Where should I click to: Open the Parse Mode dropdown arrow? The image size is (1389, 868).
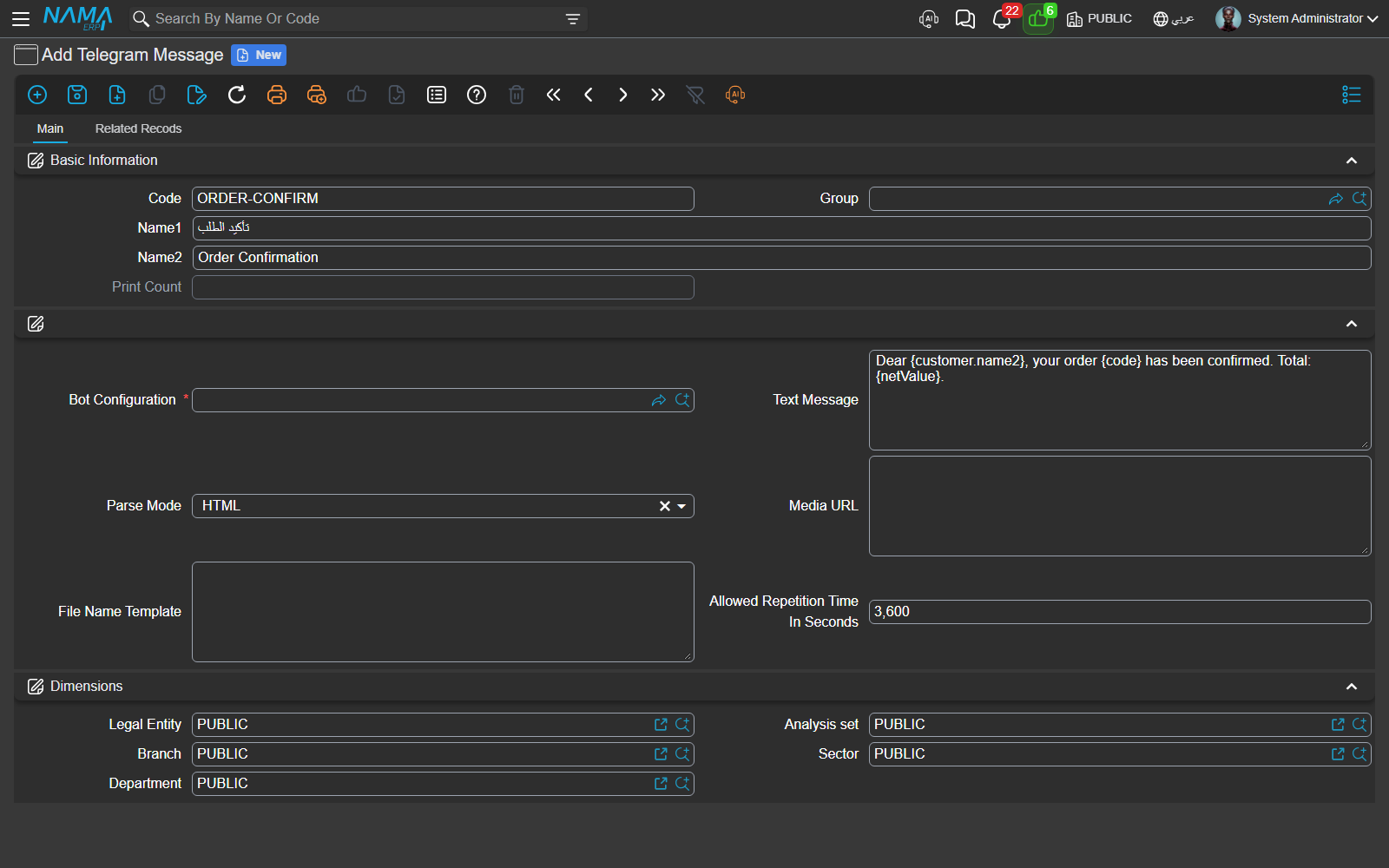tap(682, 506)
